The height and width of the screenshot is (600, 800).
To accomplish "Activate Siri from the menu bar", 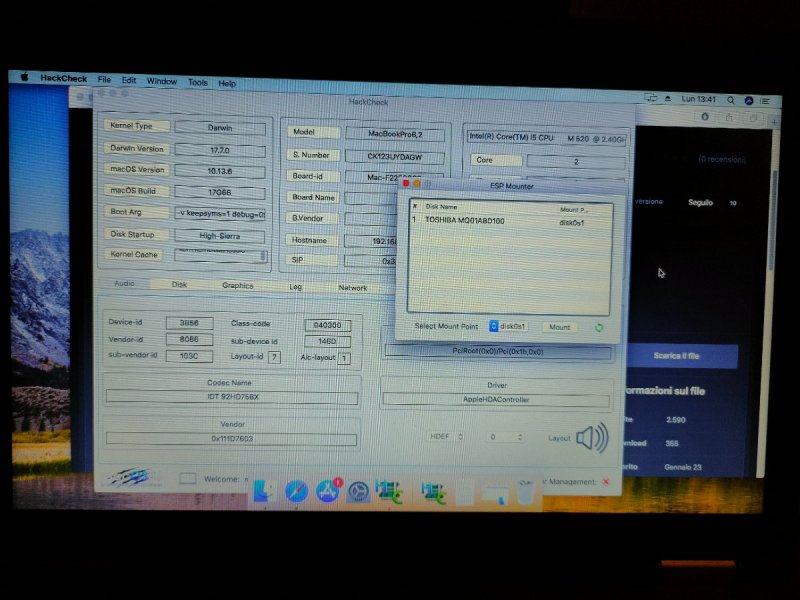I will [748, 101].
